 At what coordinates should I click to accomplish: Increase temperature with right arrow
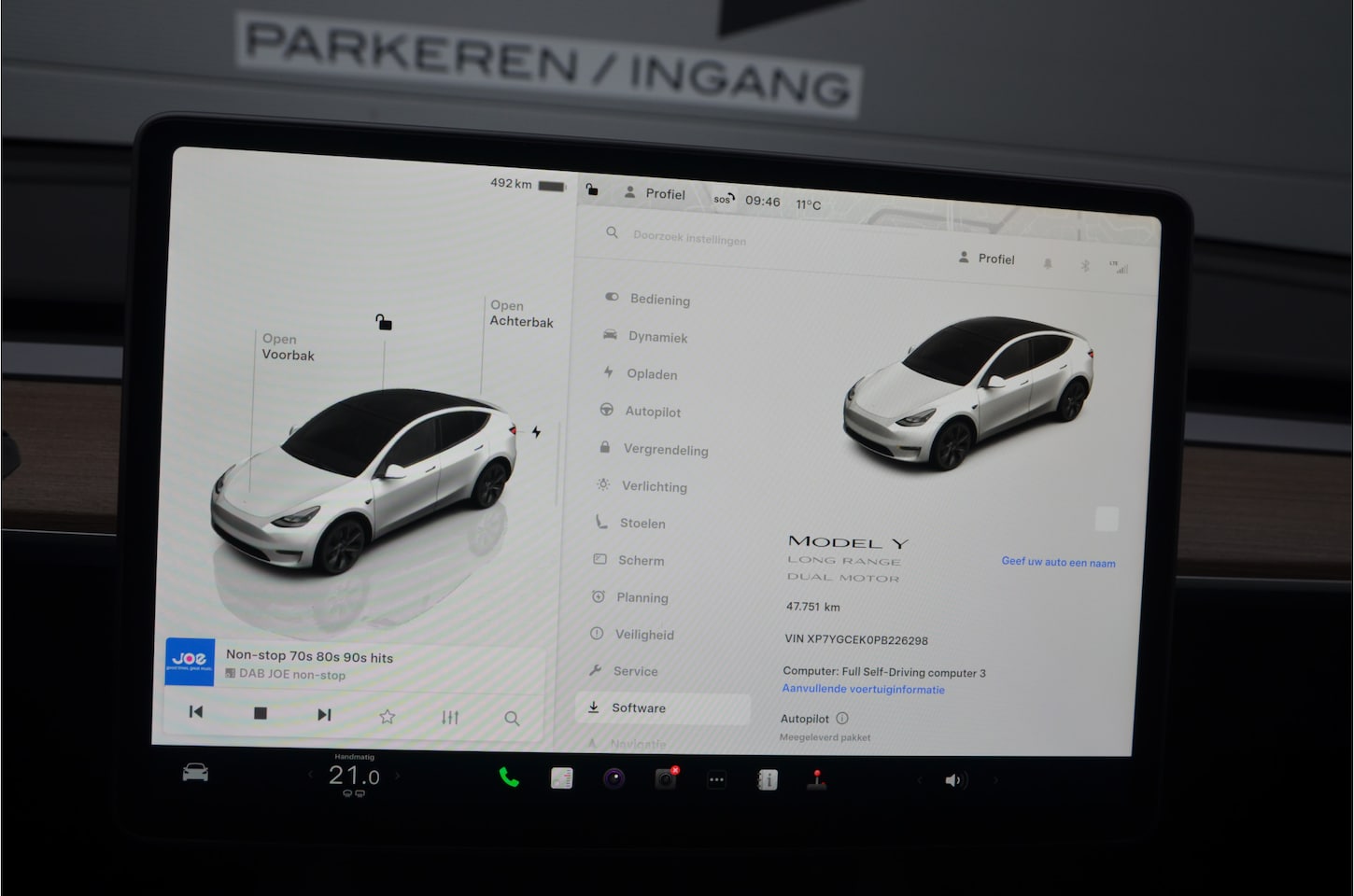click(398, 776)
